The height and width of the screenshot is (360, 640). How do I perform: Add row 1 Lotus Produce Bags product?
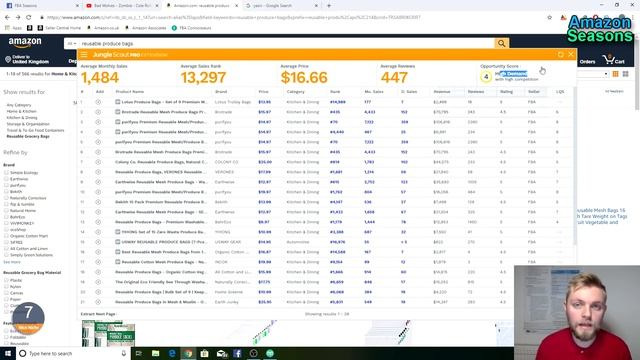(98, 102)
